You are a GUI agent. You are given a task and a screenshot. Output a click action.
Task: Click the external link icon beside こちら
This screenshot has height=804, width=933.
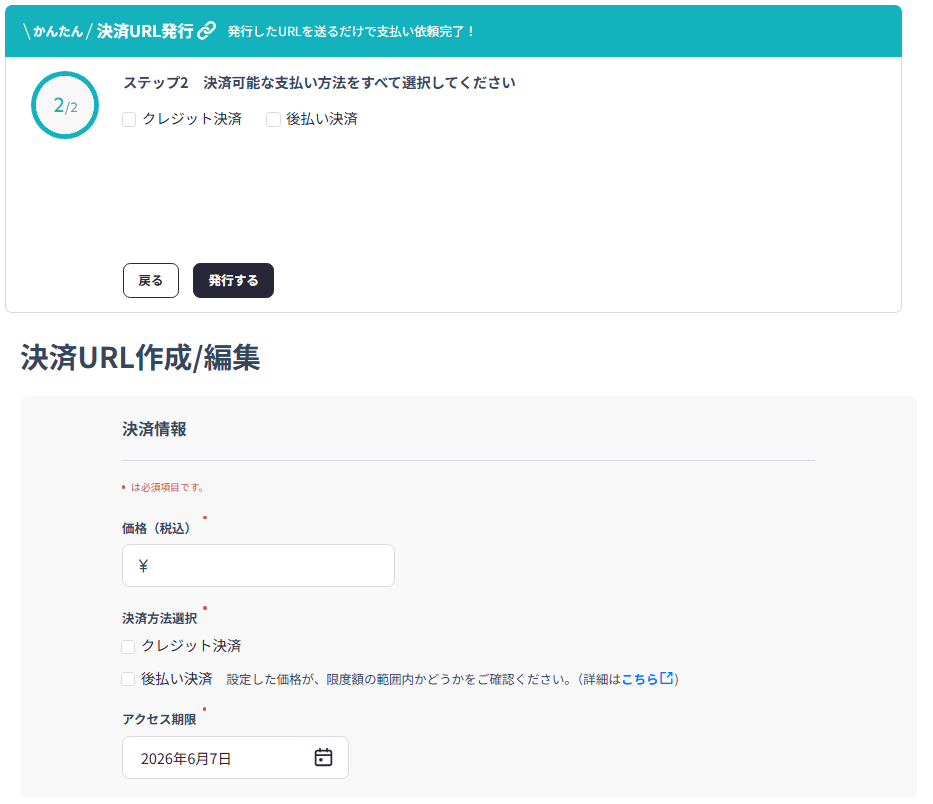click(x=667, y=678)
